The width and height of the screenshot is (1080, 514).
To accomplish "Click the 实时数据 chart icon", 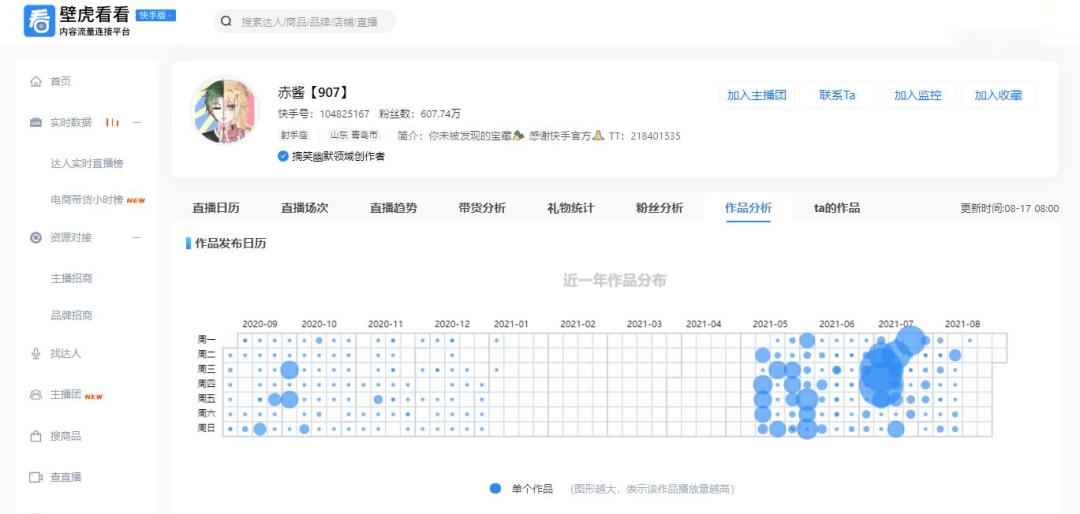I will coord(36,123).
